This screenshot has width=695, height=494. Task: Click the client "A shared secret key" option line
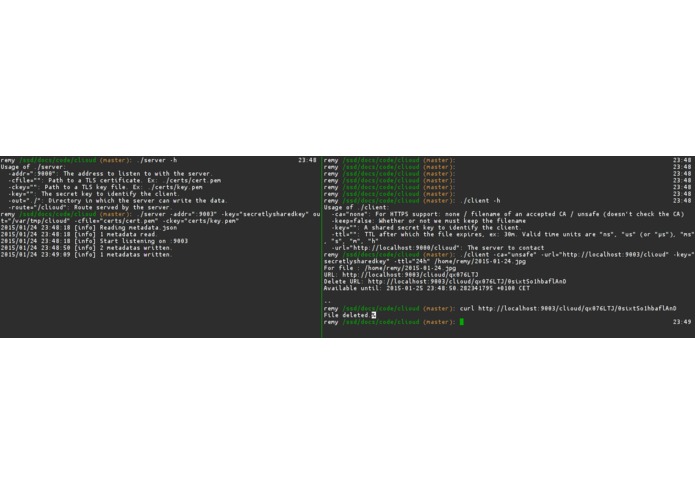coord(426,228)
